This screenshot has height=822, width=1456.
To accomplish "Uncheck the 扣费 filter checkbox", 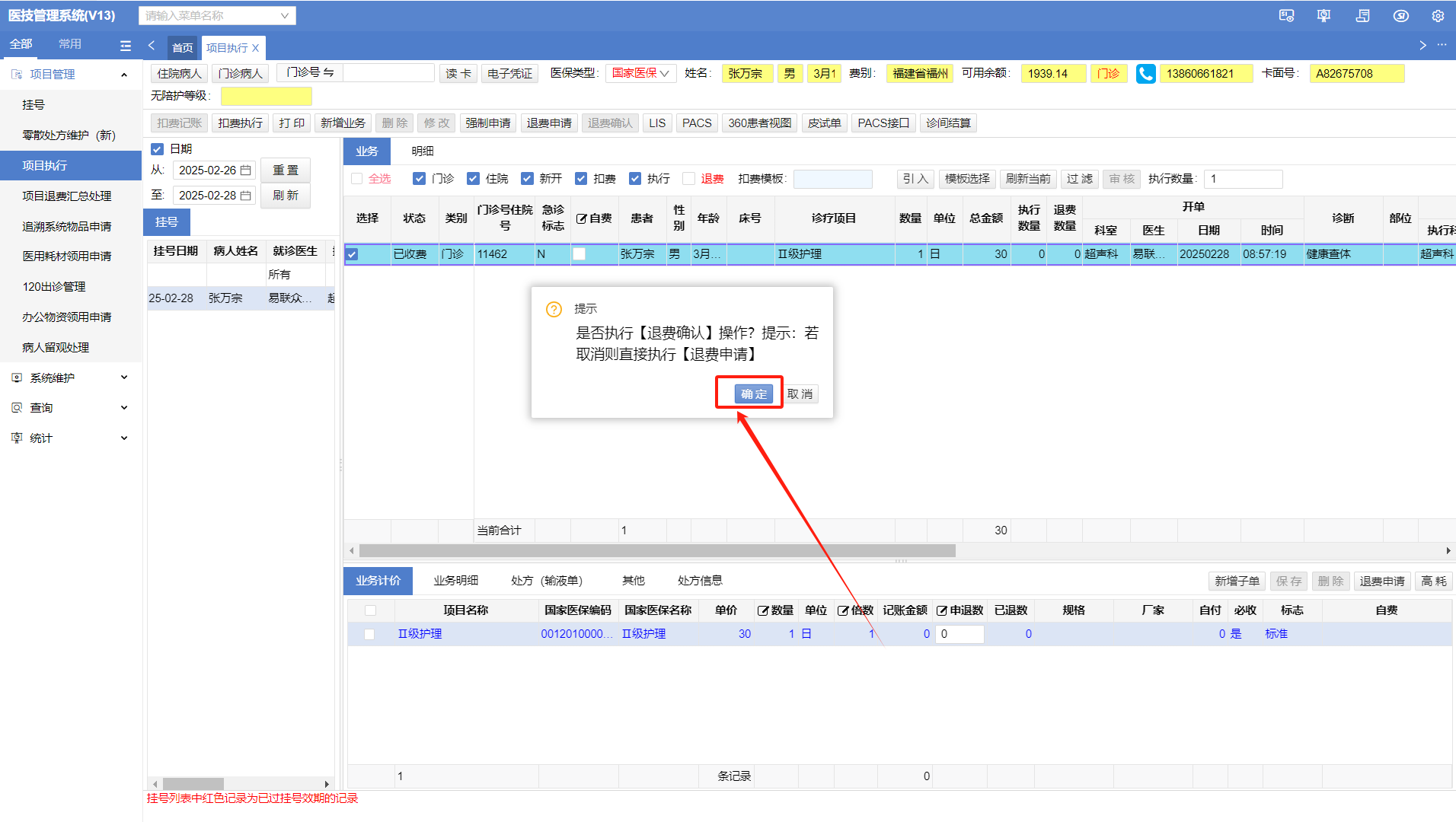I will pos(581,179).
